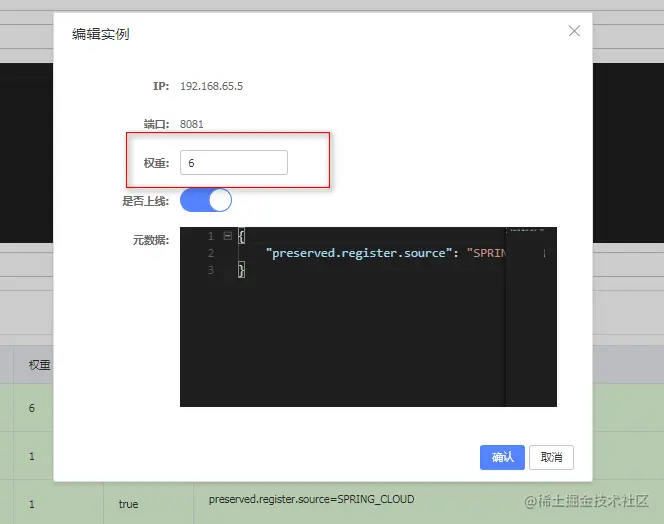Click the editor minimap on the right side
The image size is (664, 524).
(531, 317)
